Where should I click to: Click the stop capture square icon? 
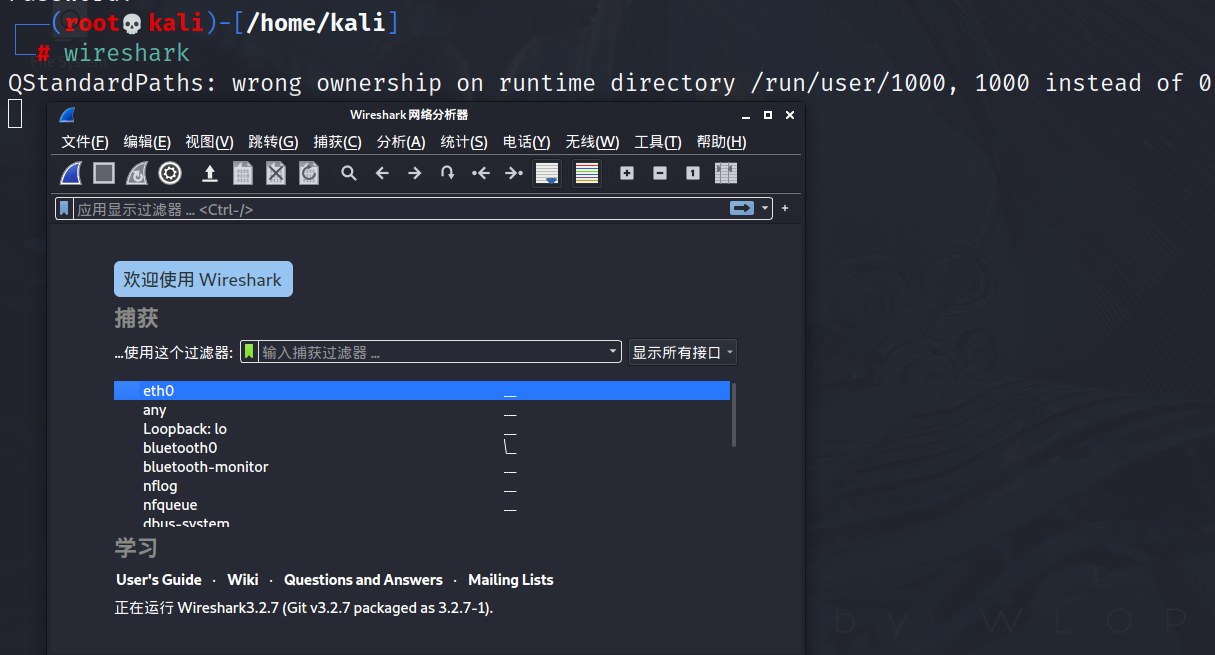coord(104,174)
